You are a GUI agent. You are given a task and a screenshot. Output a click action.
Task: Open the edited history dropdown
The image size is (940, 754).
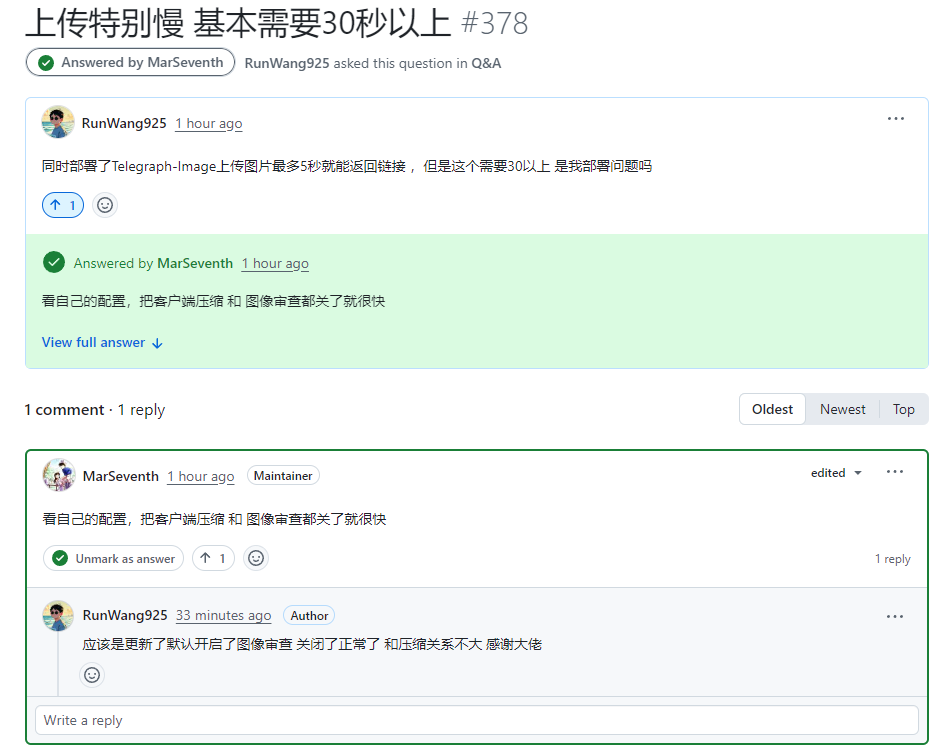pyautogui.click(x=836, y=473)
